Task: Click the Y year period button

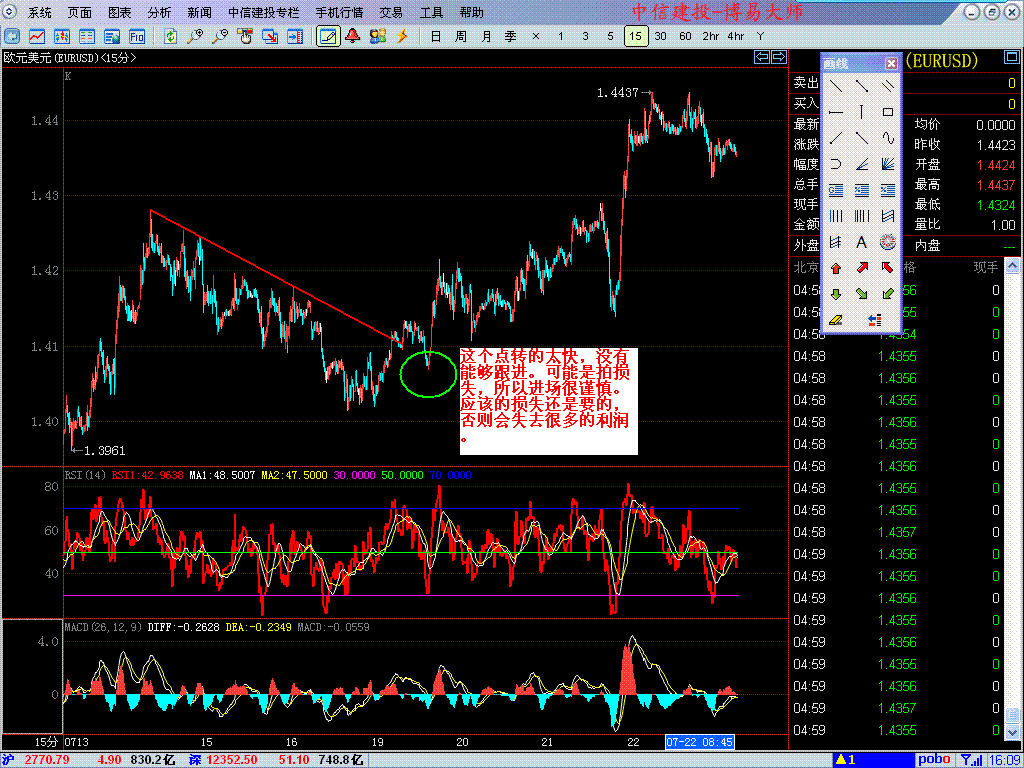Action: [760, 37]
